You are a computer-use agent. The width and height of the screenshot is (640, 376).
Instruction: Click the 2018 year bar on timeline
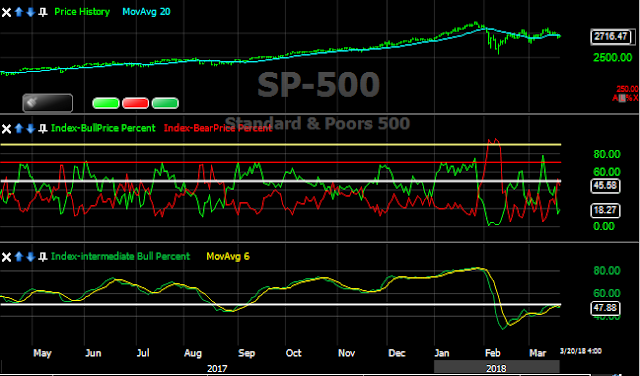coord(497,367)
